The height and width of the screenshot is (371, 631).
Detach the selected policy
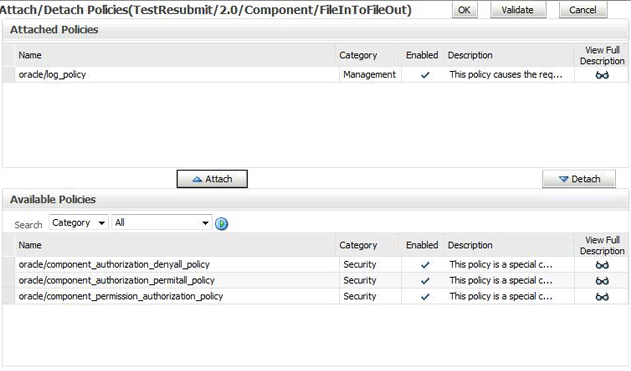579,179
